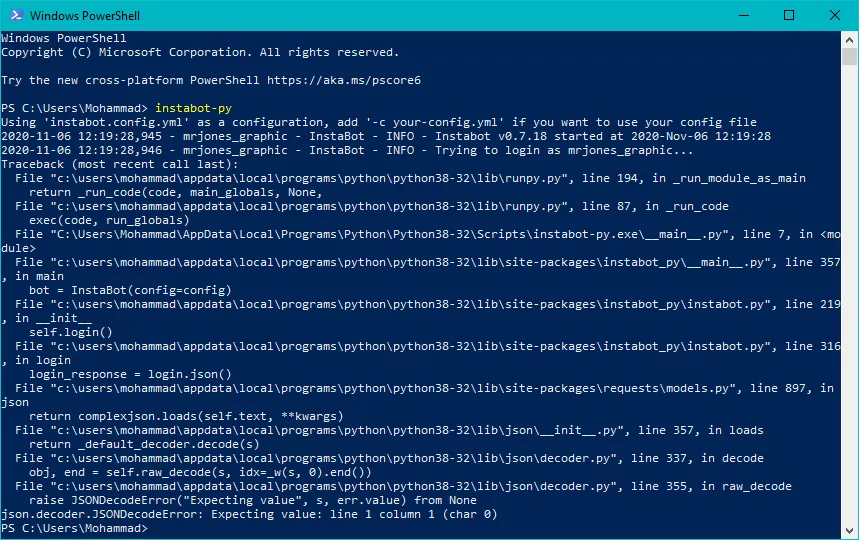This screenshot has width=859, height=540.
Task: Maximize the Windows PowerShell window
Action: tap(789, 15)
